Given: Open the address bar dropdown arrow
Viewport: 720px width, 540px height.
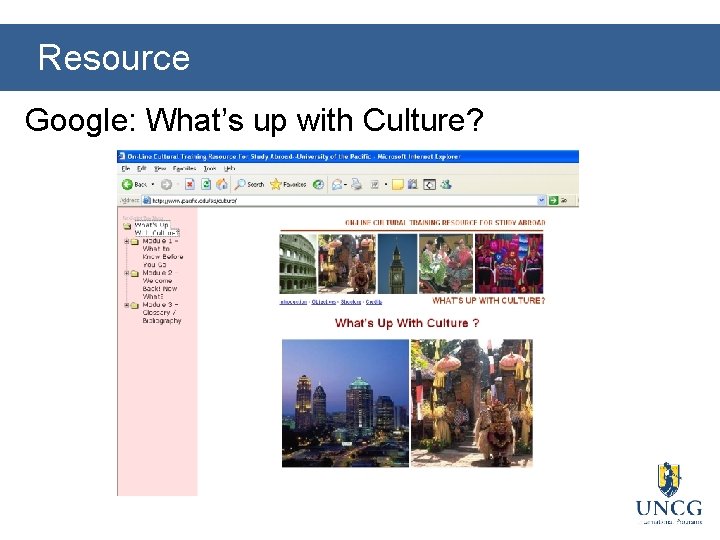Looking at the screenshot, I should click(541, 200).
